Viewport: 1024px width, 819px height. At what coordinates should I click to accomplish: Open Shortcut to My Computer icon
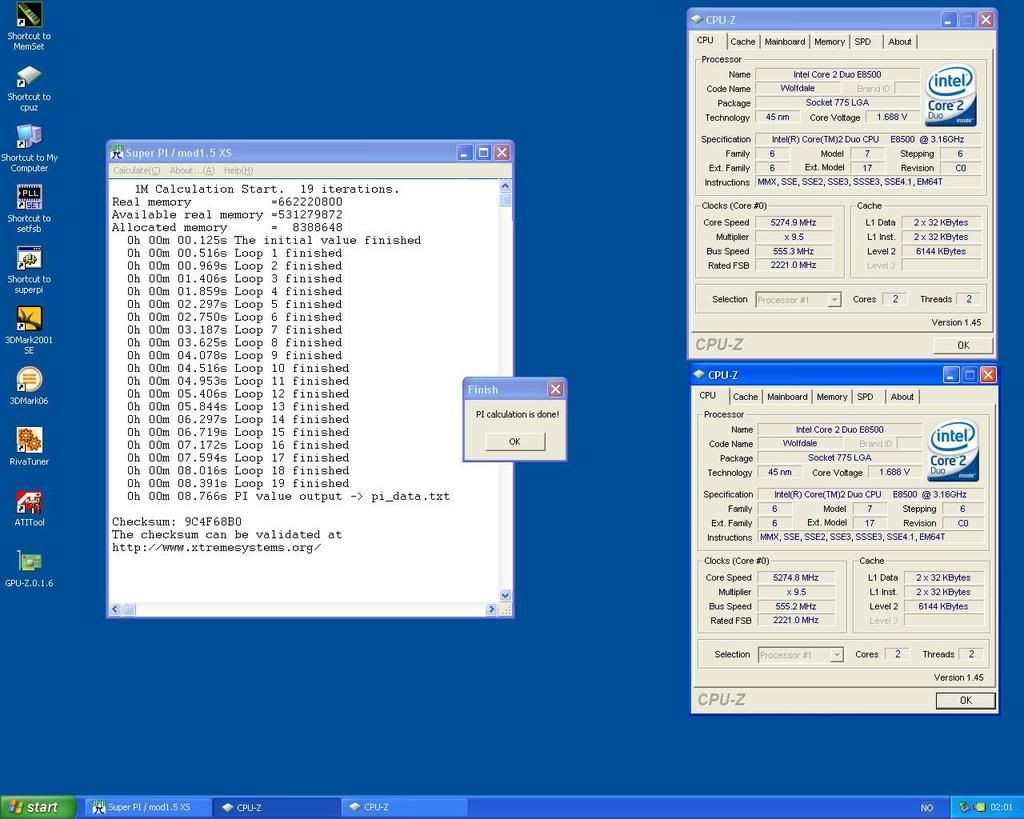[x=29, y=148]
